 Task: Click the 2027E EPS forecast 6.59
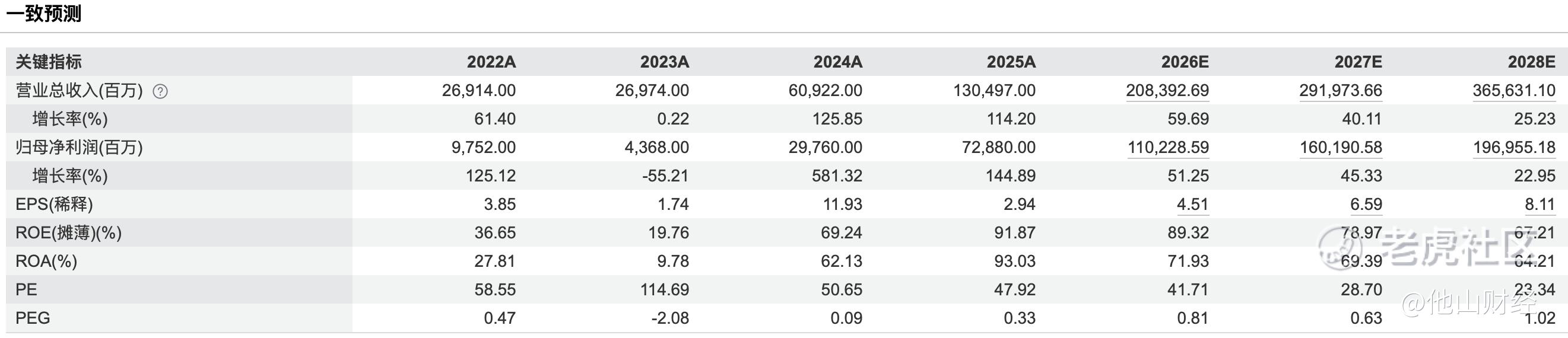point(1366,204)
